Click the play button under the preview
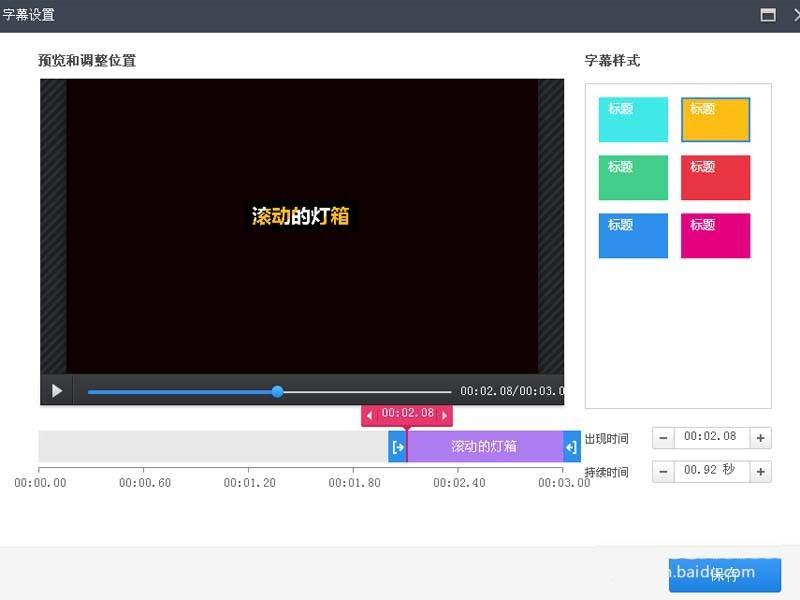Screen dimensions: 800x600 [x=57, y=391]
